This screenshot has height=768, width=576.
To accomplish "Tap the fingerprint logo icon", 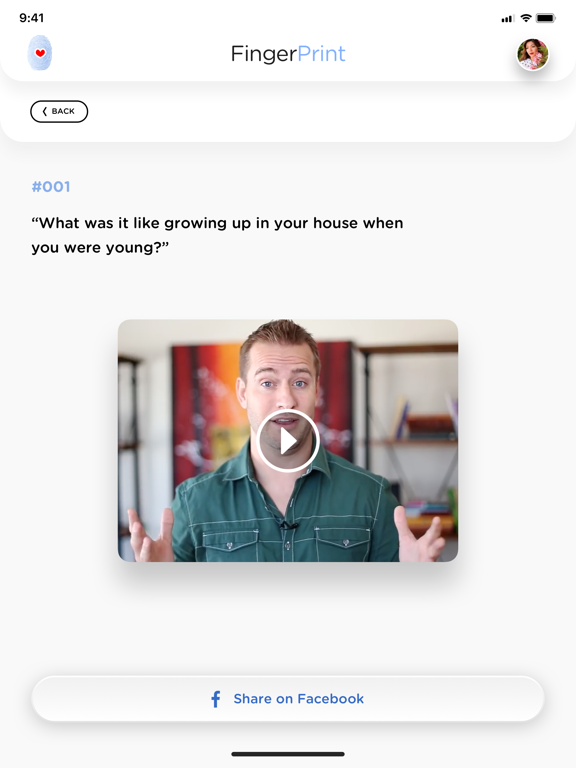I will point(40,53).
